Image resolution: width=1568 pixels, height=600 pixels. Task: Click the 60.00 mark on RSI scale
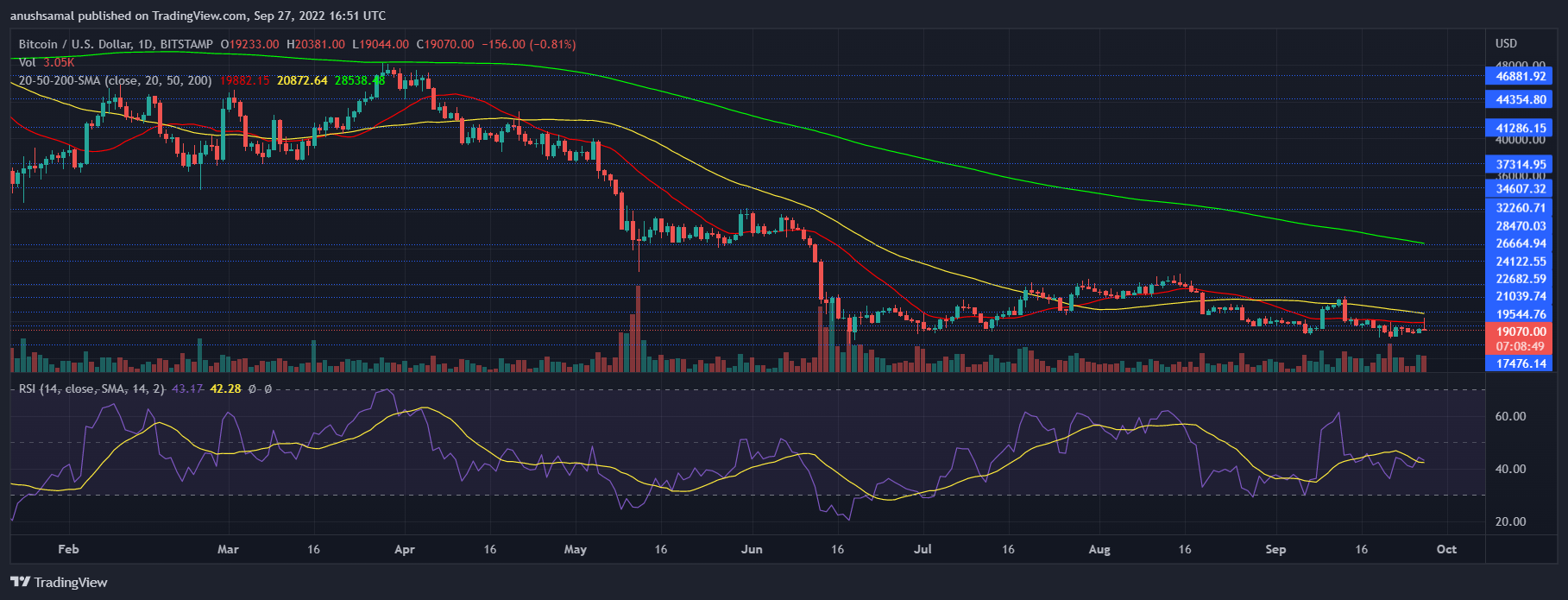[1510, 416]
